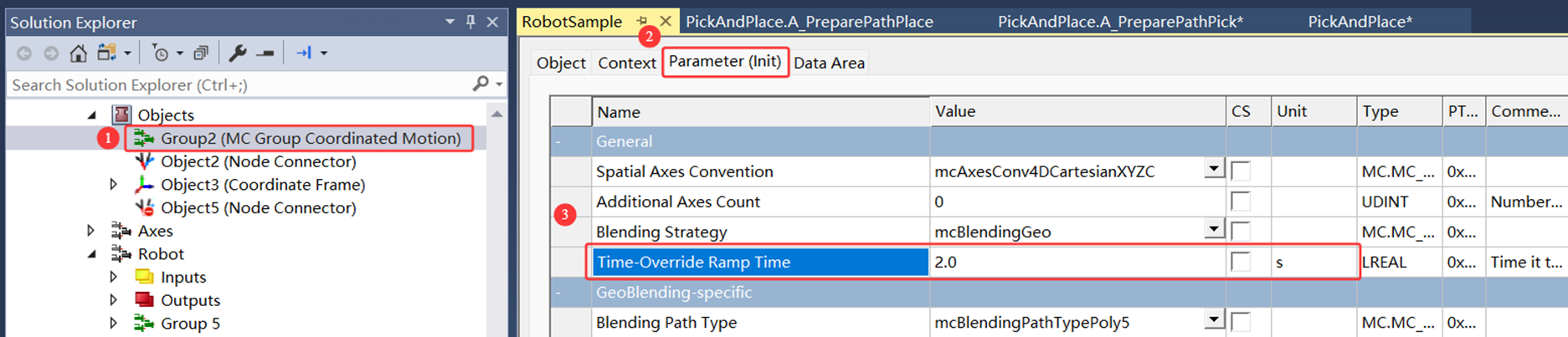Click the Home icon in Solution Explorer toolbar
Viewport: 1568px width, 337px height.
pyautogui.click(x=78, y=54)
